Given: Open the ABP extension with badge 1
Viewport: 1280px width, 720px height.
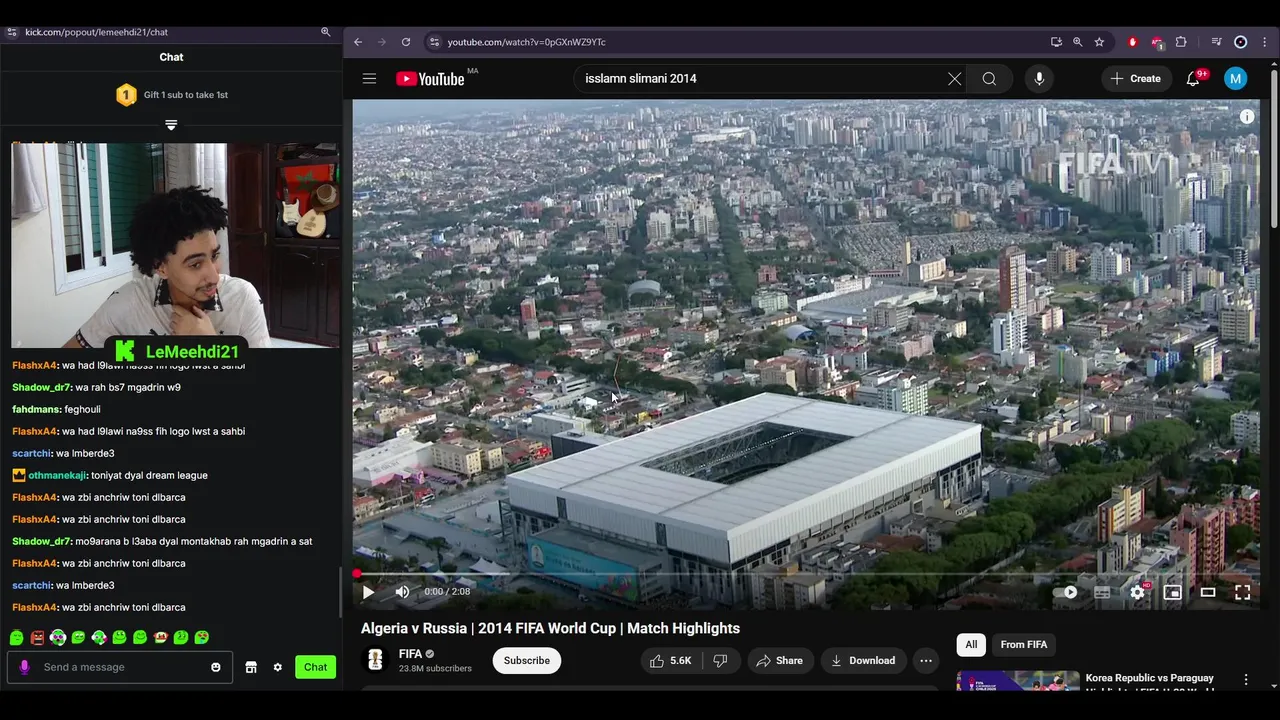Looking at the screenshot, I should [x=1157, y=42].
